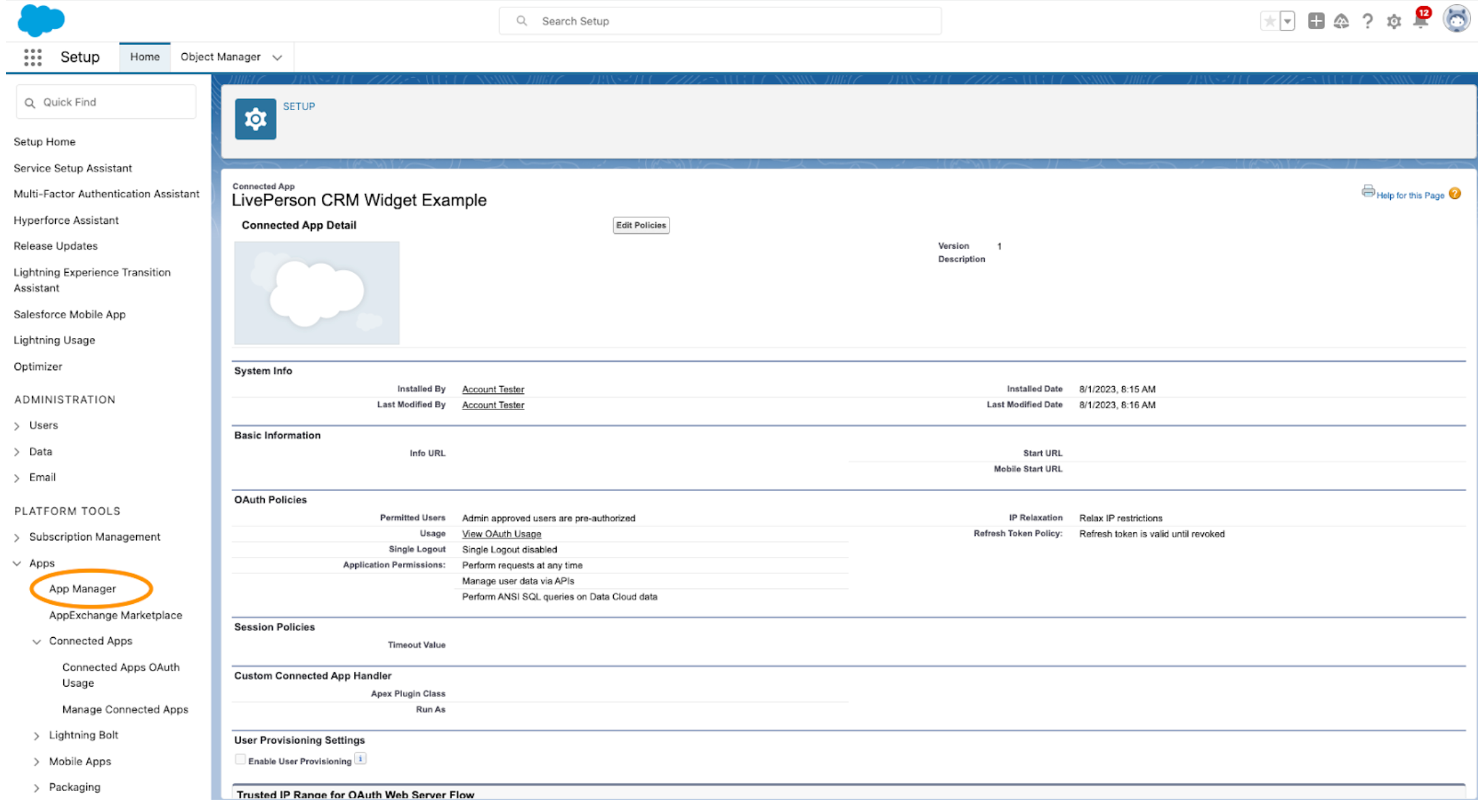Viewport: 1478px width, 812px height.
Task: Click the help question mark icon
Action: [x=1367, y=21]
